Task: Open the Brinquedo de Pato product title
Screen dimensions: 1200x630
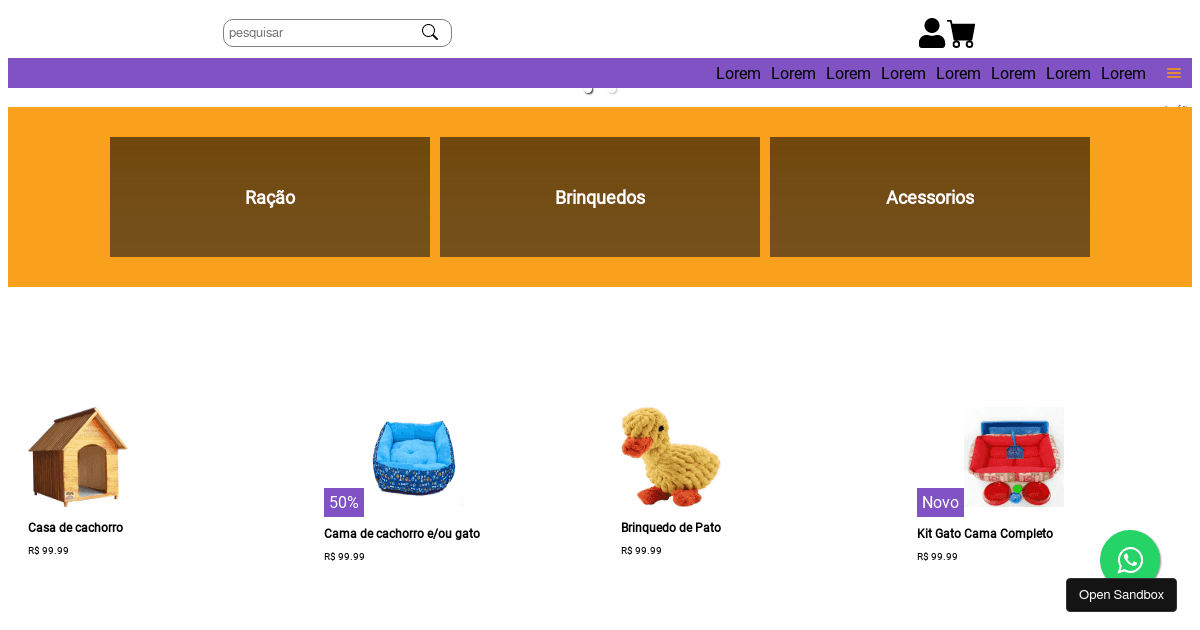Action: [x=671, y=528]
